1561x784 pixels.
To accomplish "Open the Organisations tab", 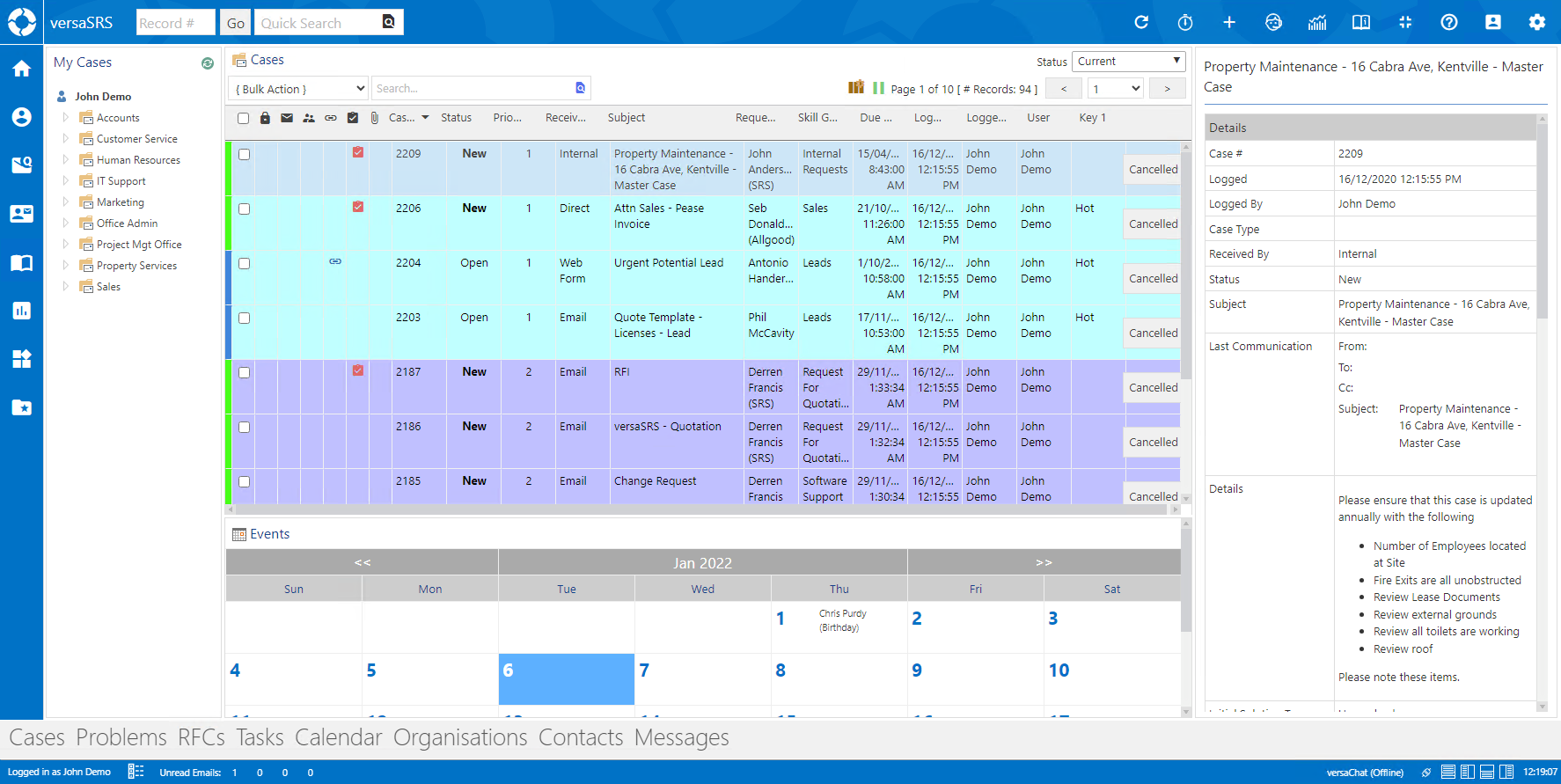I will 460,737.
